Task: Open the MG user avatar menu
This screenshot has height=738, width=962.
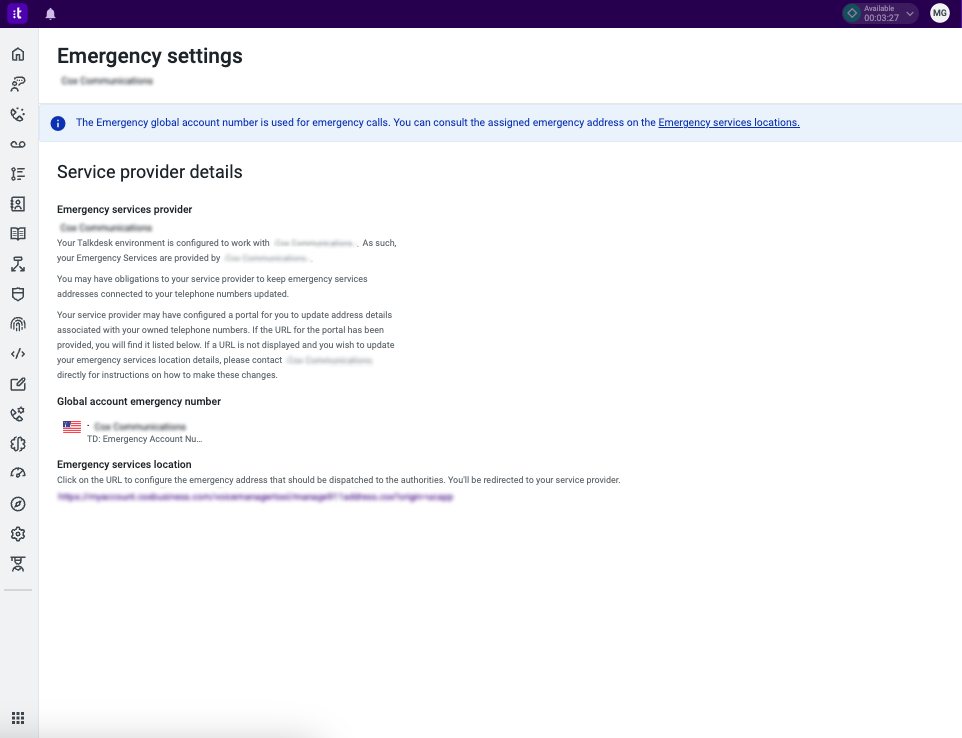Action: pyautogui.click(x=940, y=13)
